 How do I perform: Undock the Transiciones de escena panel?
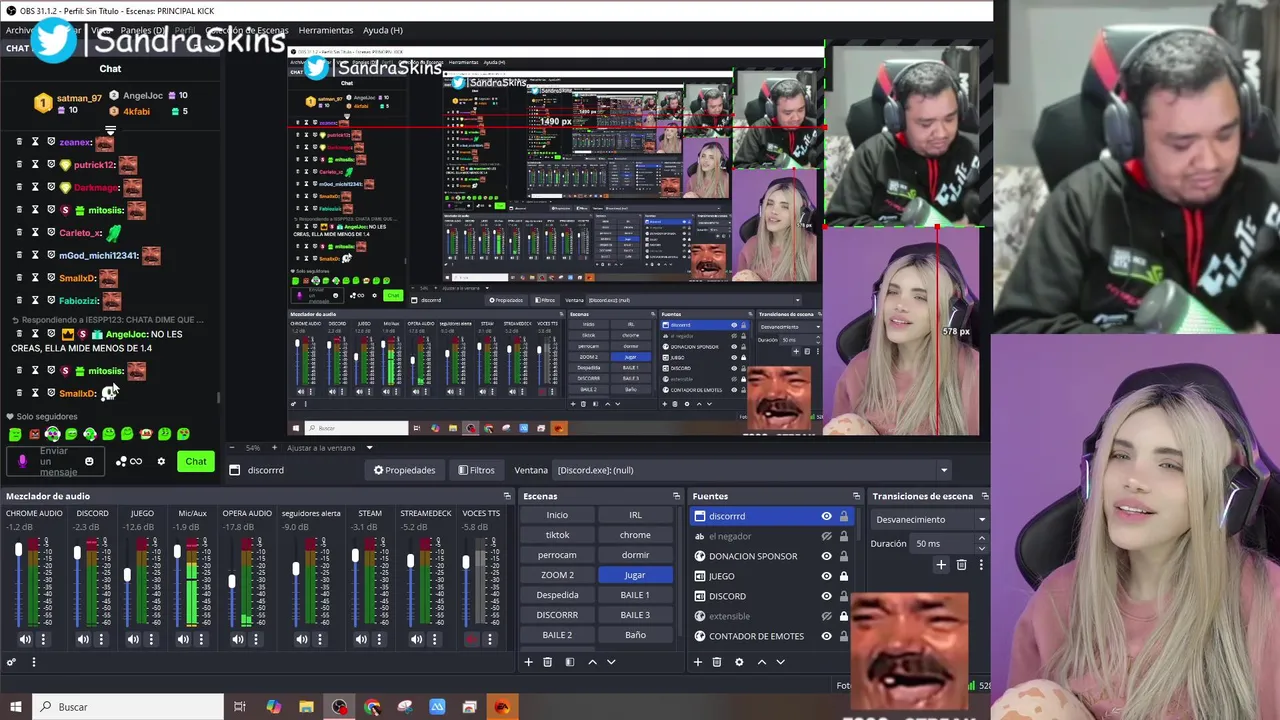click(985, 496)
